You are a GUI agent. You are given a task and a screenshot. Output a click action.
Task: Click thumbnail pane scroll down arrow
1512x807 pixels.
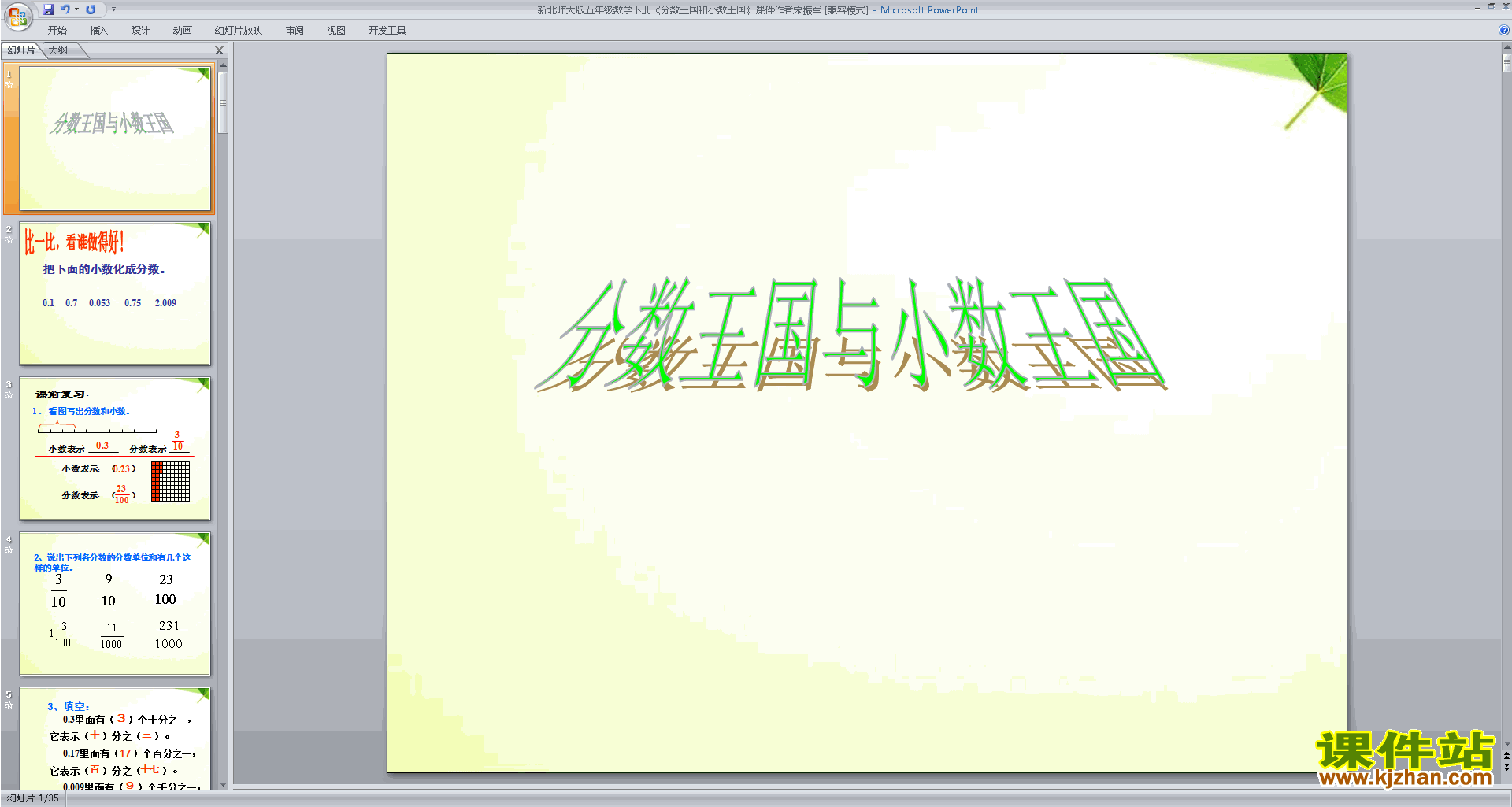click(224, 784)
